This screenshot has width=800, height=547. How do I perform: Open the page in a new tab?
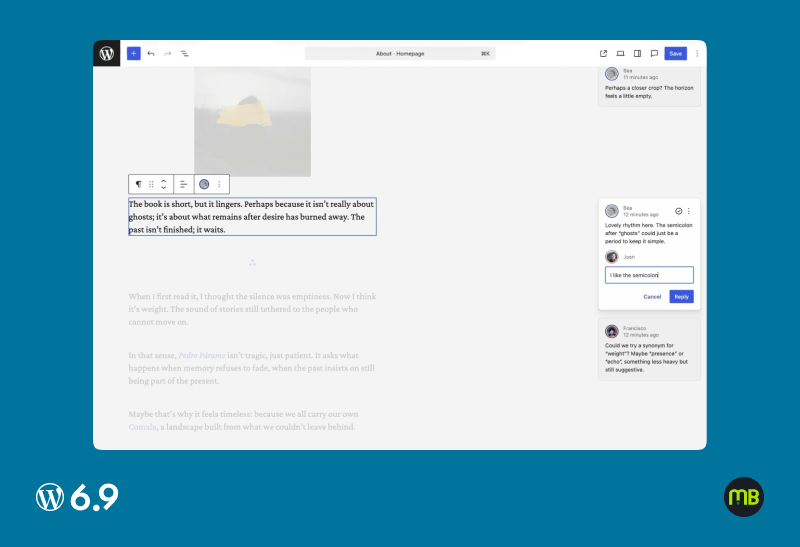(603, 54)
